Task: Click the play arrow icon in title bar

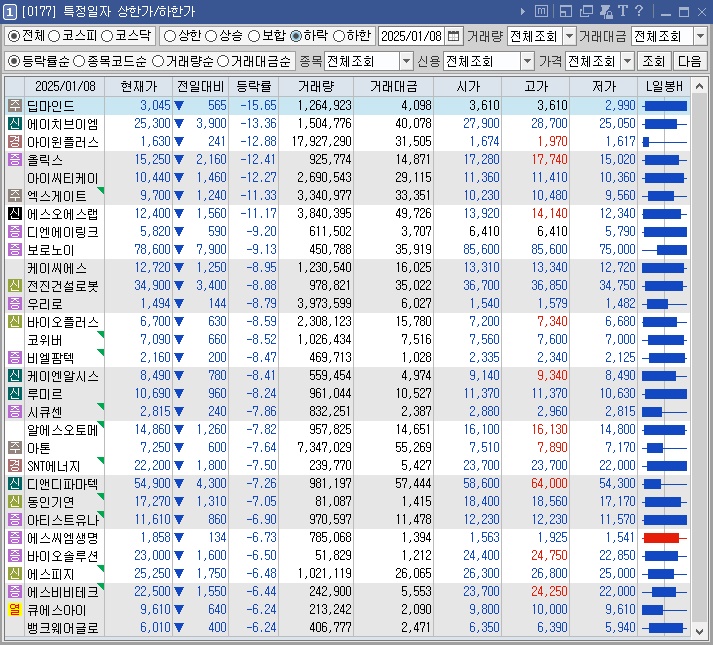Action: coord(523,11)
